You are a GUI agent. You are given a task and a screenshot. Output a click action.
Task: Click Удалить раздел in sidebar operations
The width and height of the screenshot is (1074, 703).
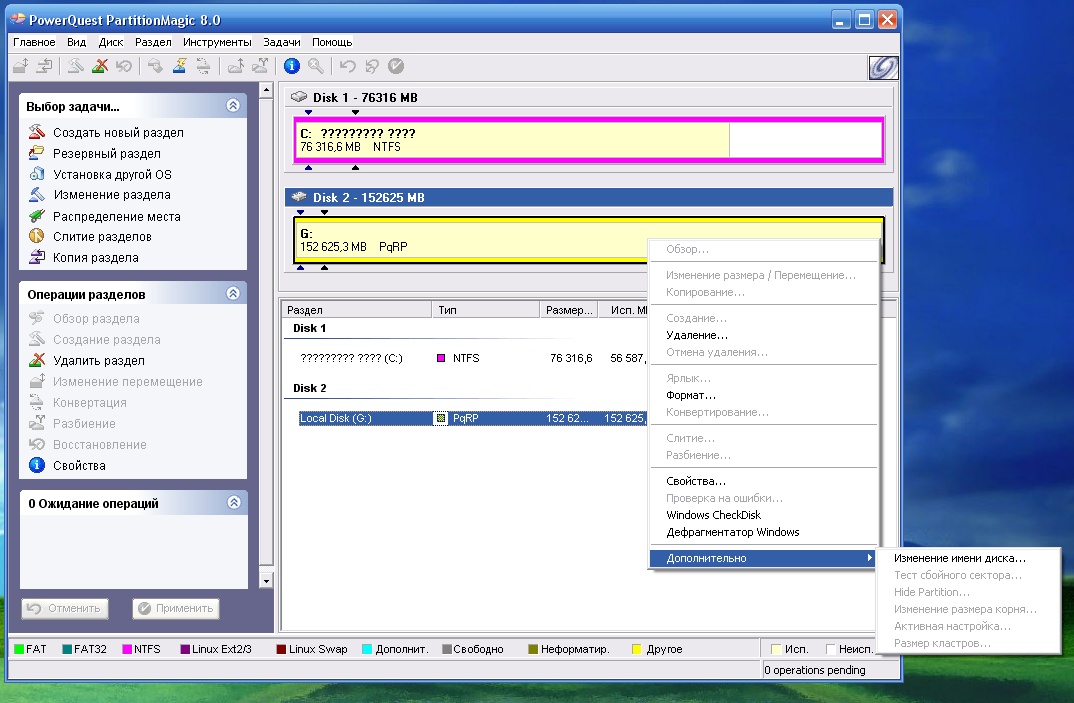pyautogui.click(x=99, y=360)
